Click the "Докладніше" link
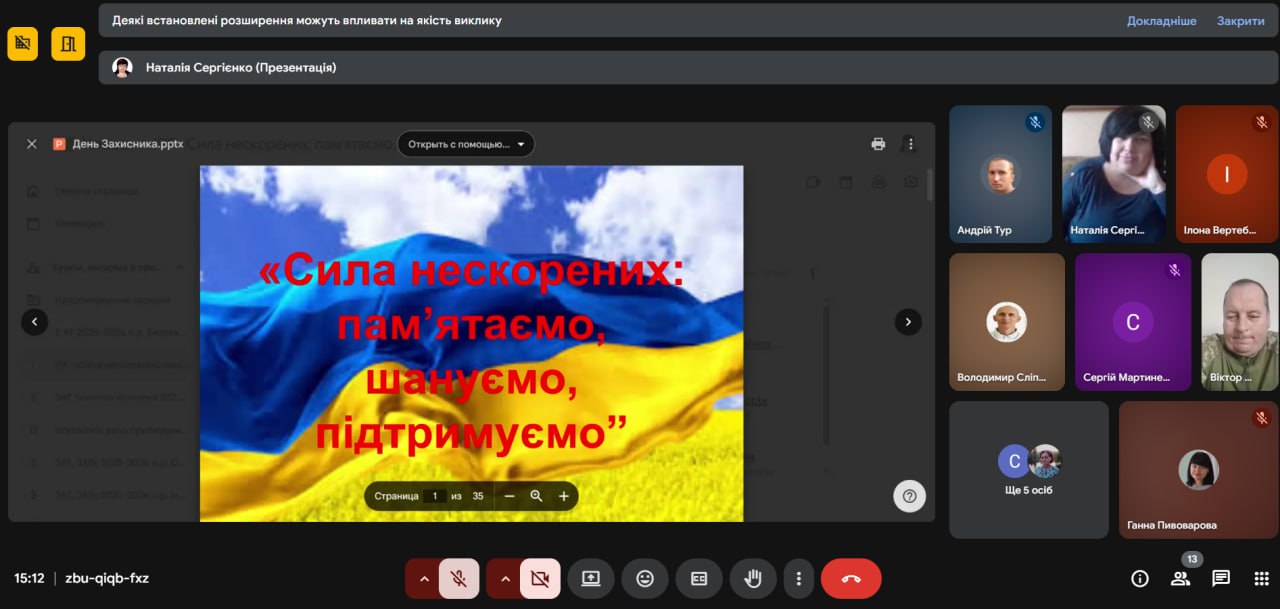Screen dimensions: 1280x609 pyautogui.click(x=1161, y=21)
